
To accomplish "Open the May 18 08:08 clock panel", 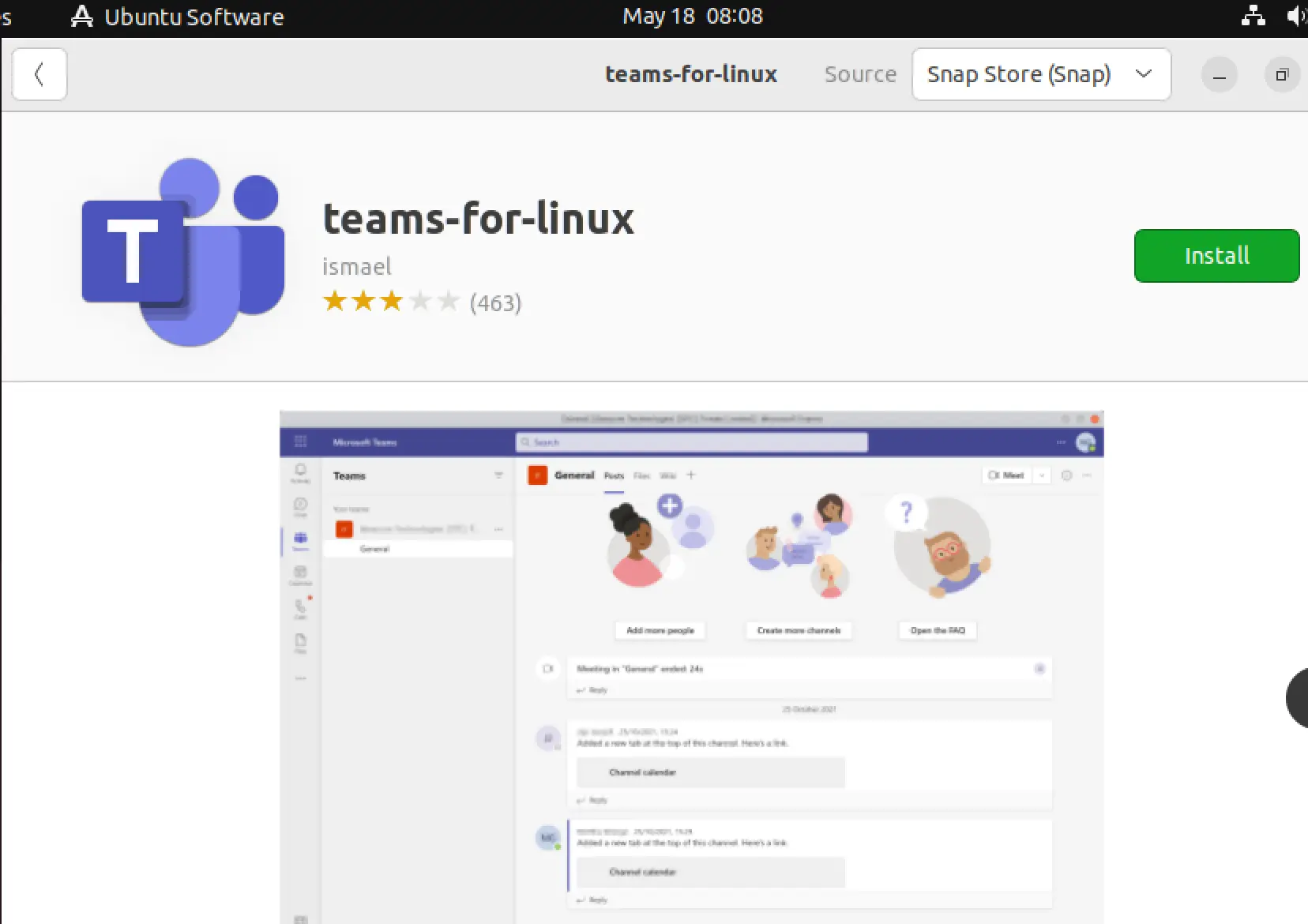I will [693, 17].
